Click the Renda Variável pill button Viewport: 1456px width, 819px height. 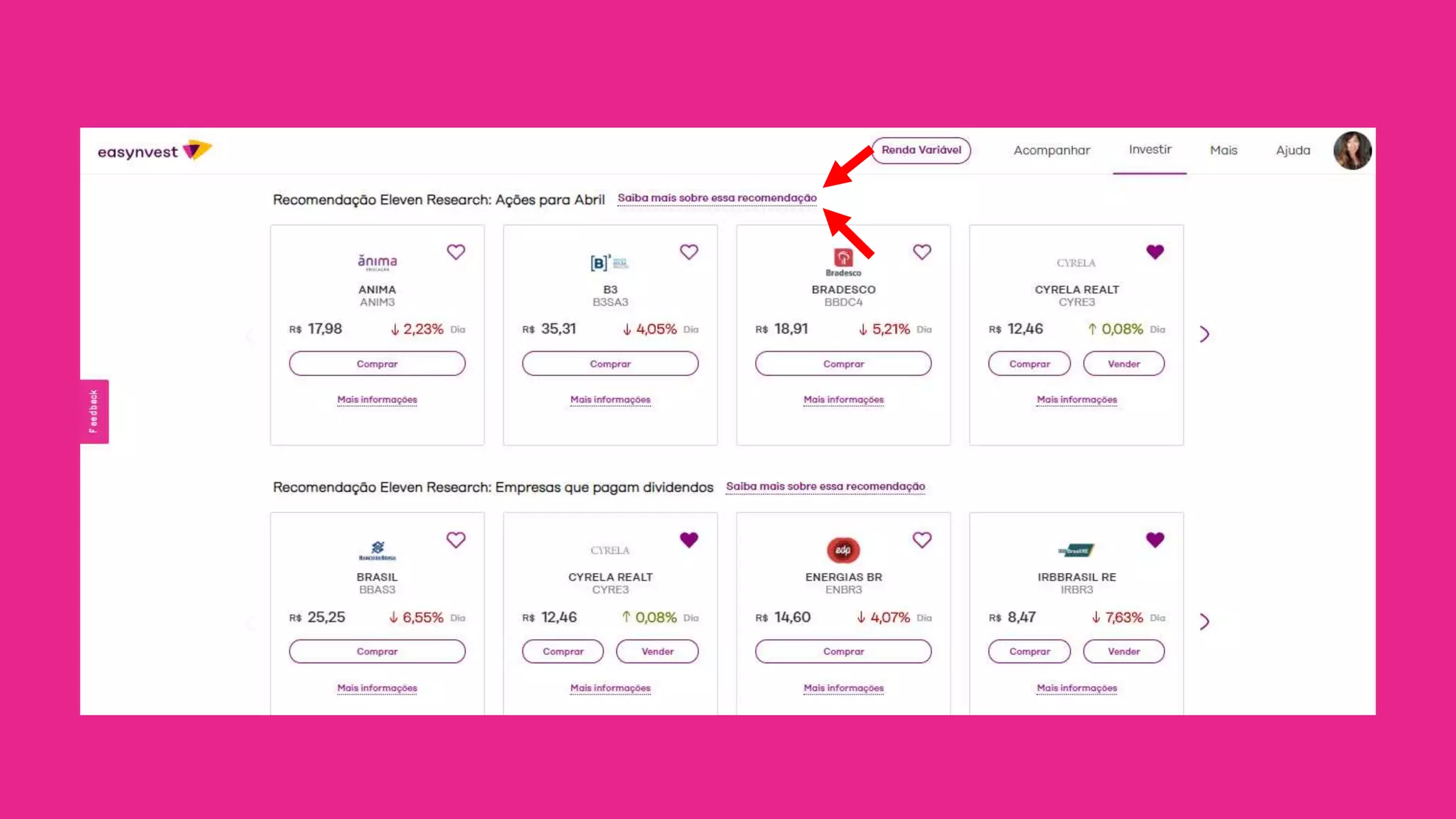coord(921,150)
